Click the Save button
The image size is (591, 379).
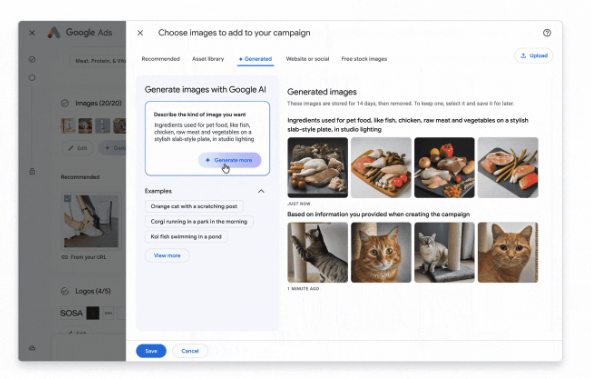point(151,351)
